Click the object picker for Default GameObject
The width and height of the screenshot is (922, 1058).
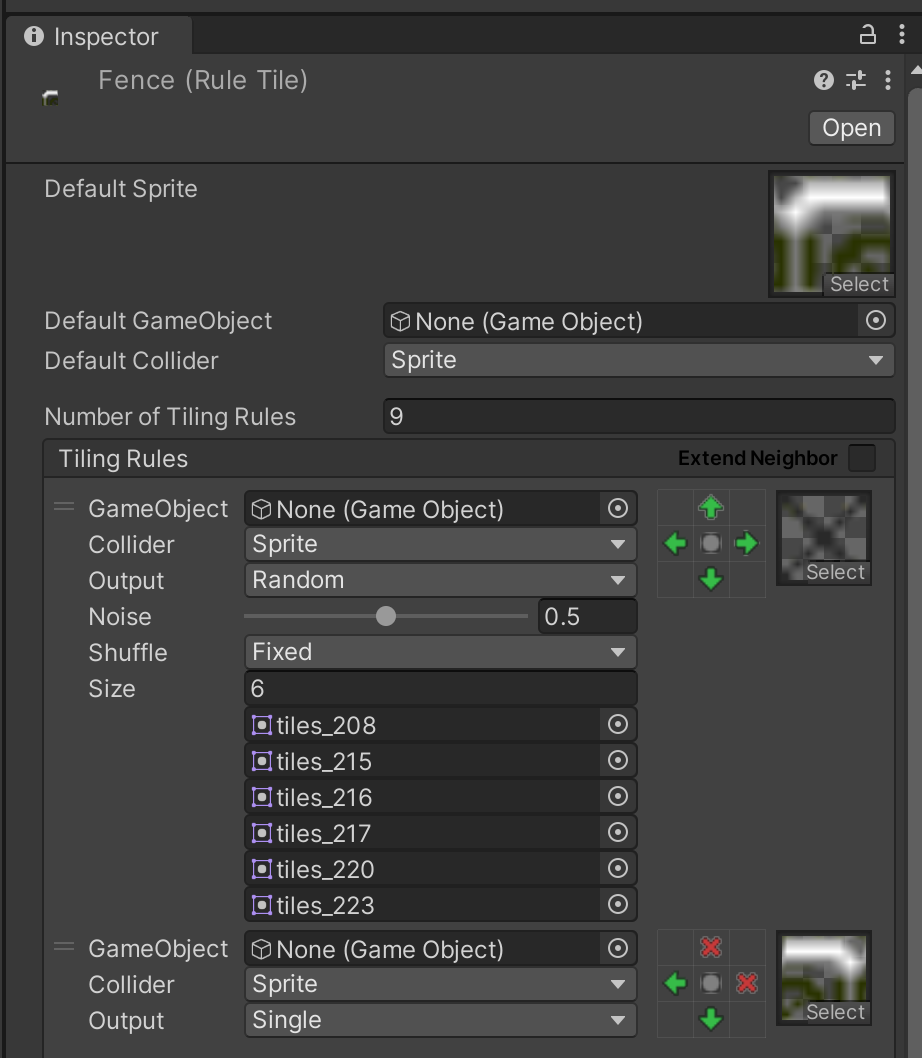coord(875,320)
